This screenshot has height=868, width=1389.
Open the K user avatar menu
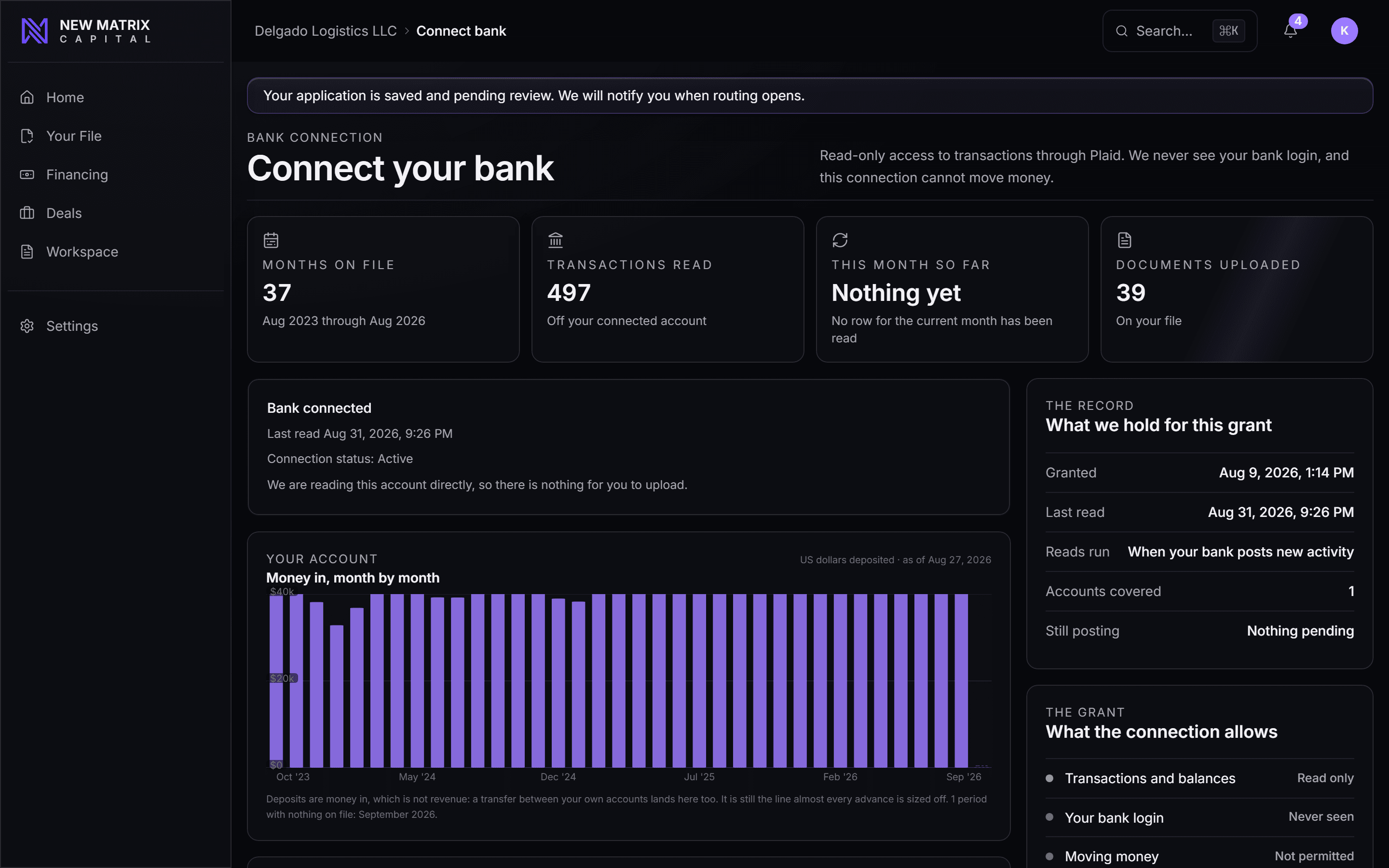[1344, 31]
